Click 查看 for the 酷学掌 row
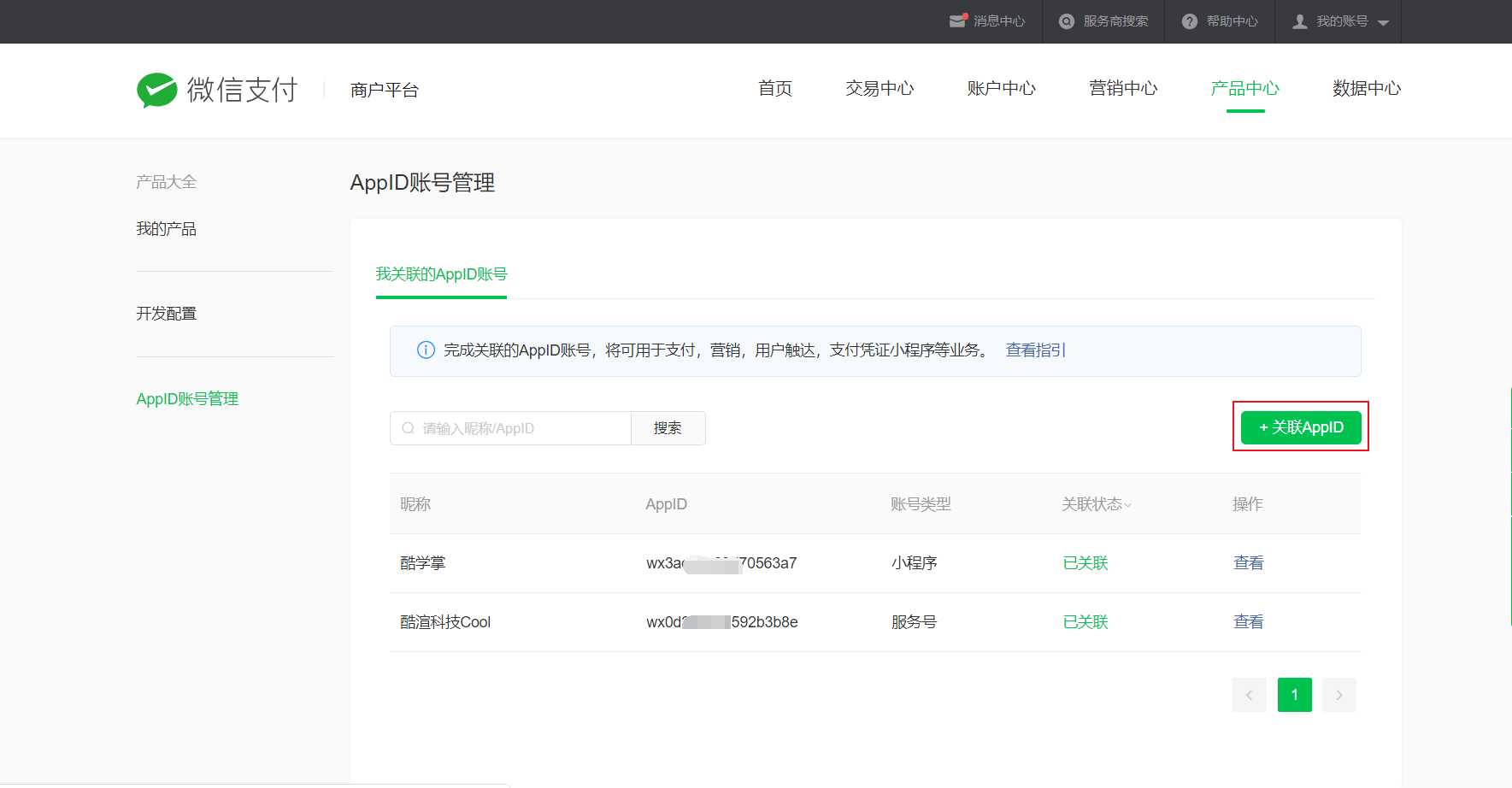The image size is (1512, 788). [1248, 563]
